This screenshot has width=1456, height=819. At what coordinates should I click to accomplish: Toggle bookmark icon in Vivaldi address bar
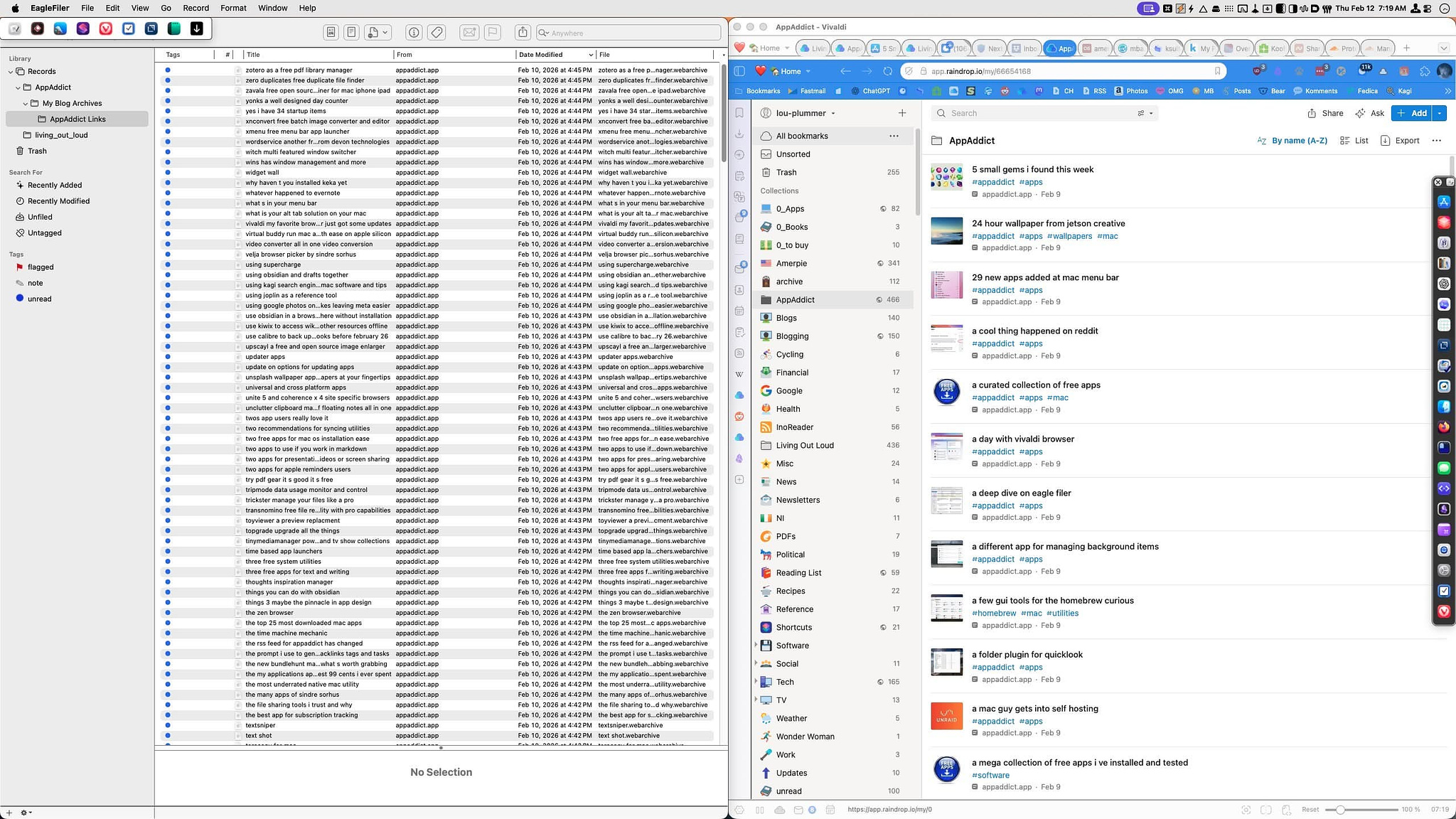pos(1217,71)
